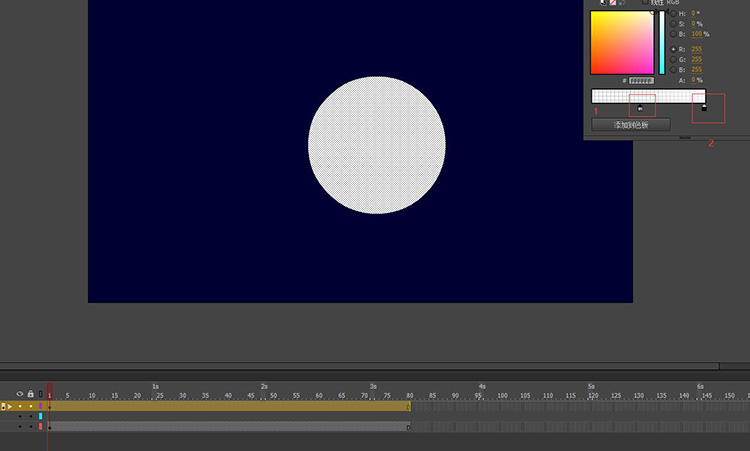Viewport: 750px width, 451px height.
Task: Toggle lock dot of the cyan layer
Action: click(31, 417)
